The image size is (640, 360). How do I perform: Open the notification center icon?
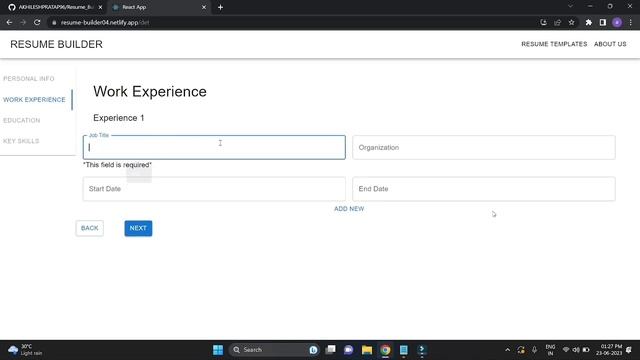point(629,350)
